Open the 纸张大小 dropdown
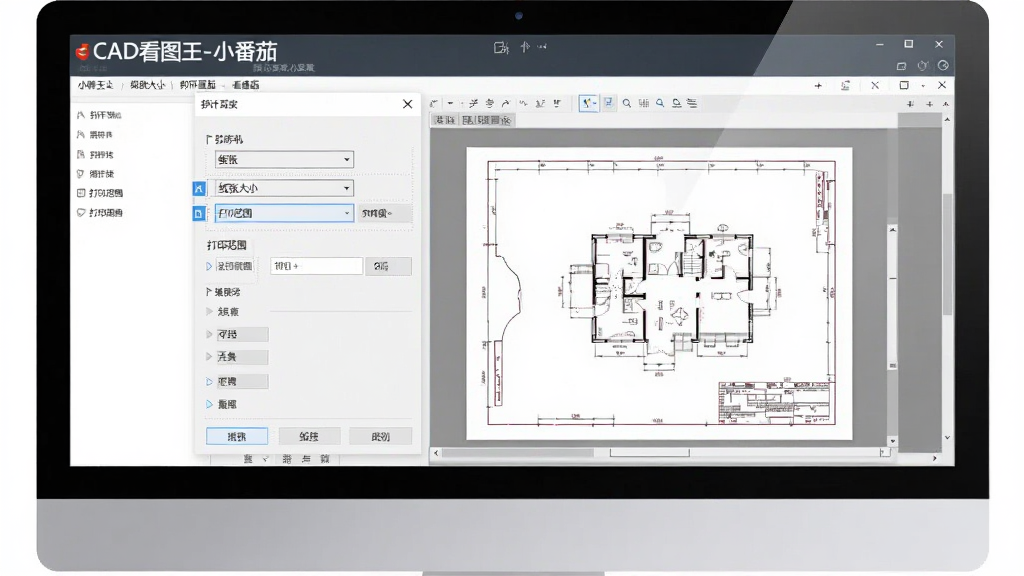1024x576 pixels. (284, 189)
